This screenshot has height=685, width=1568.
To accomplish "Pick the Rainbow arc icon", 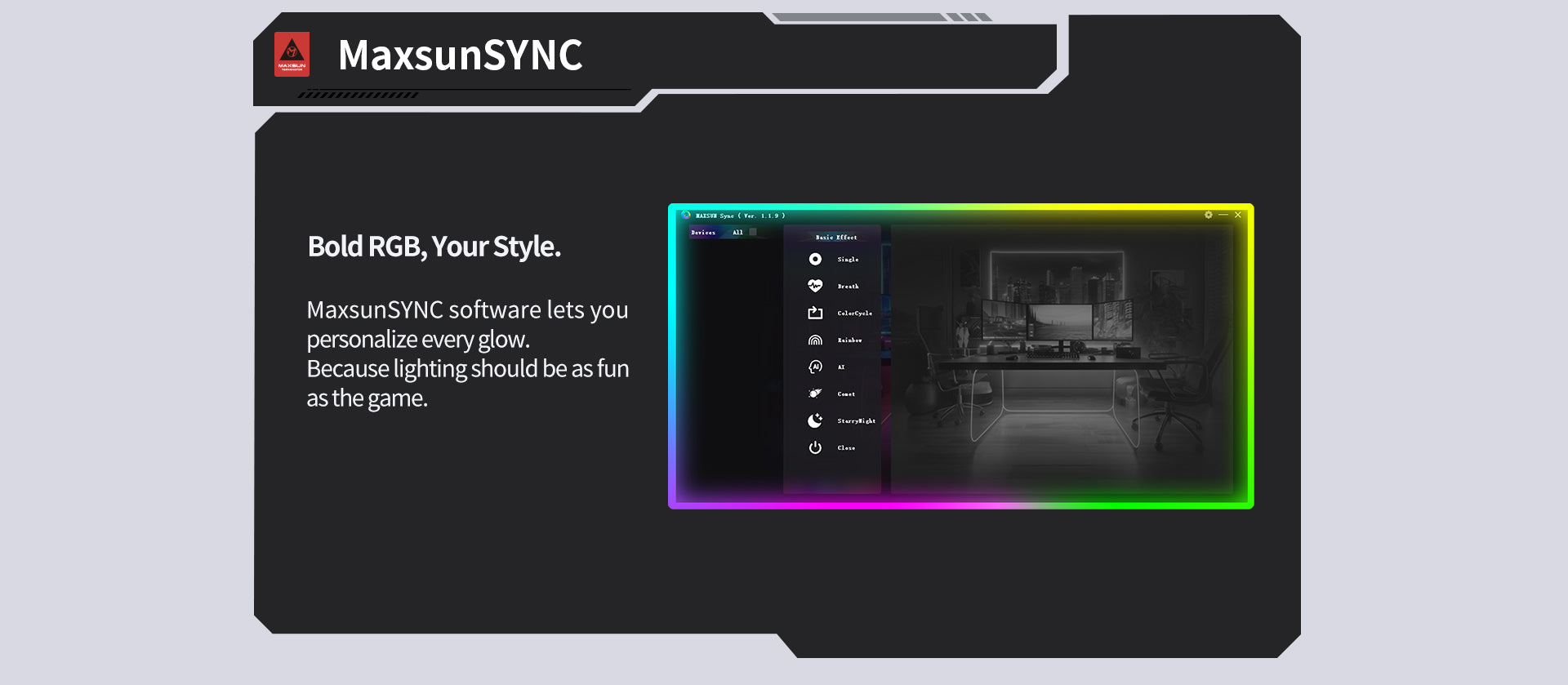I will tap(815, 340).
